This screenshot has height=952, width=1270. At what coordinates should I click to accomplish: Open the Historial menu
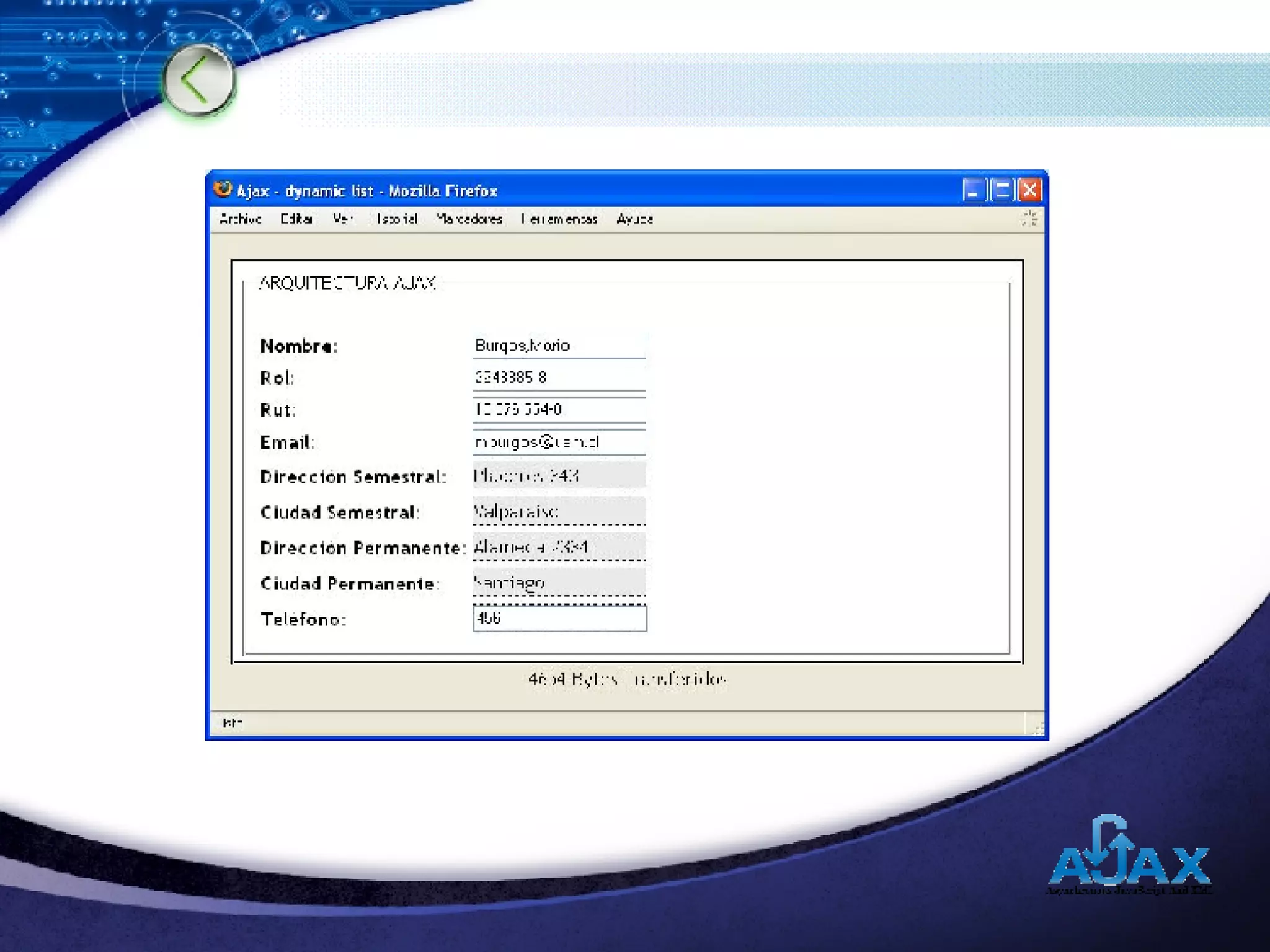tap(397, 219)
